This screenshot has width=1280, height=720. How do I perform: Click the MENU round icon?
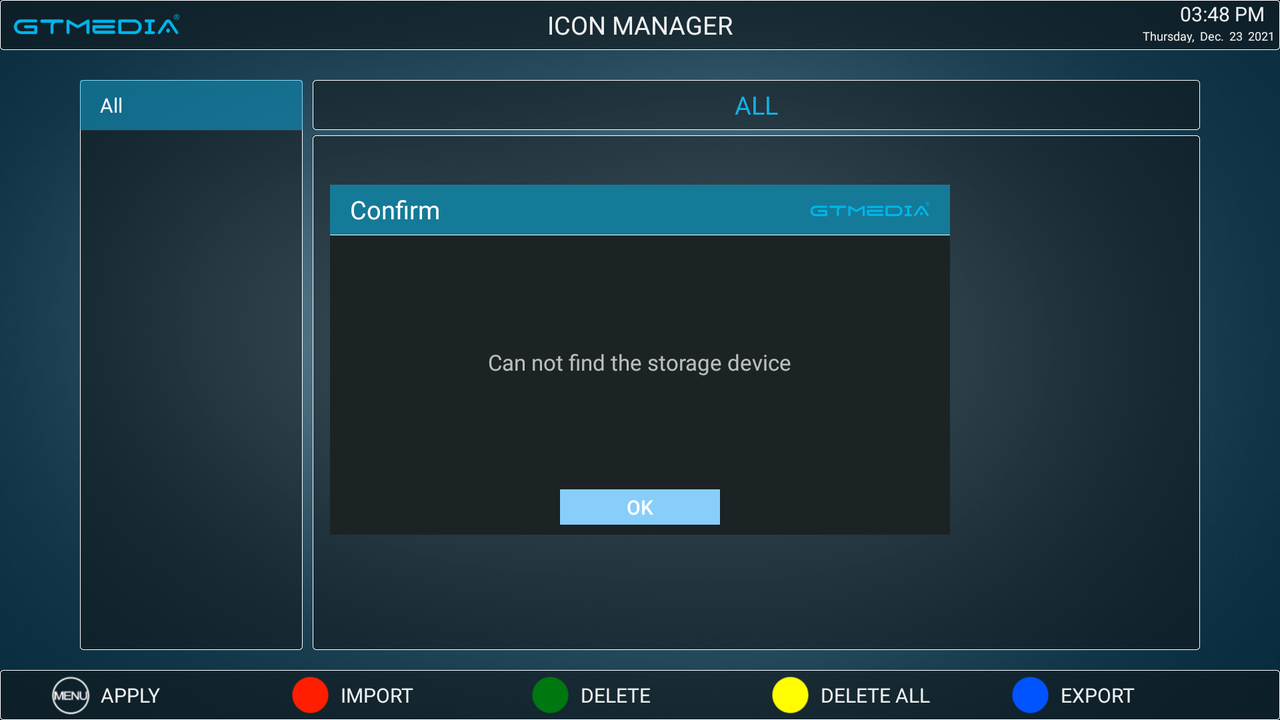[x=70, y=695]
